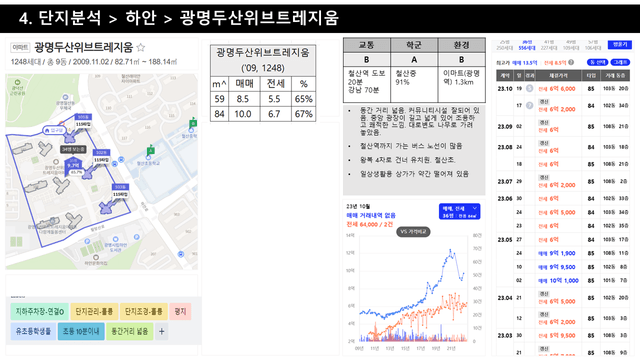640x360 pixels.
Task: Click the 아파트 badge before the complex name
Action: click(20, 48)
